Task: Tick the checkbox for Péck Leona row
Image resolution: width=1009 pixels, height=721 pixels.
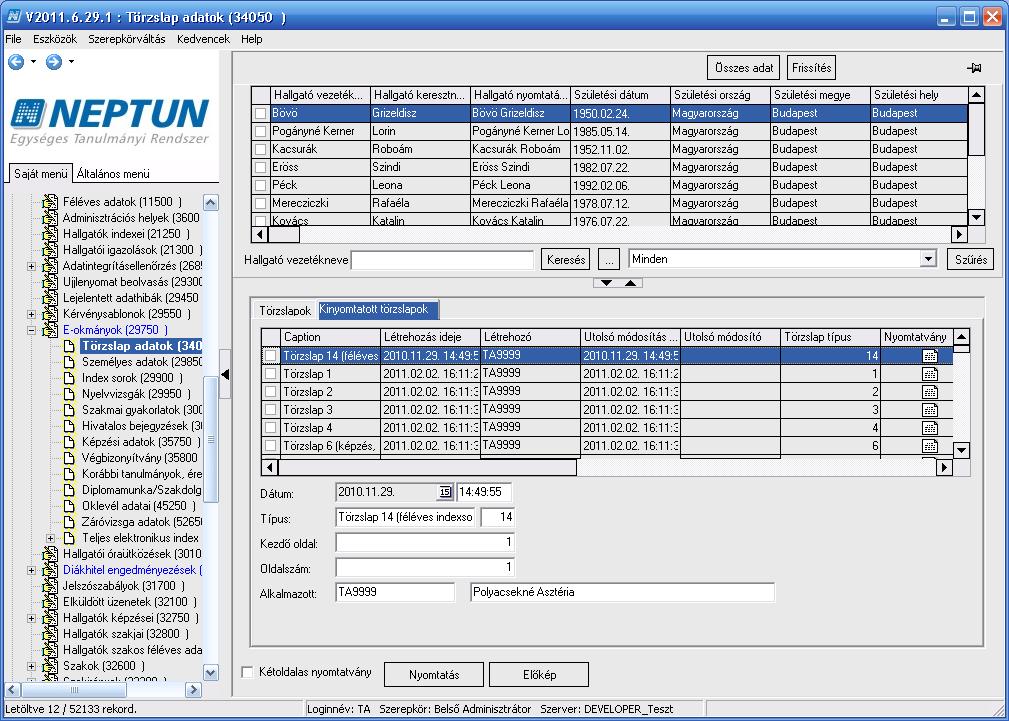Action: coord(260,185)
